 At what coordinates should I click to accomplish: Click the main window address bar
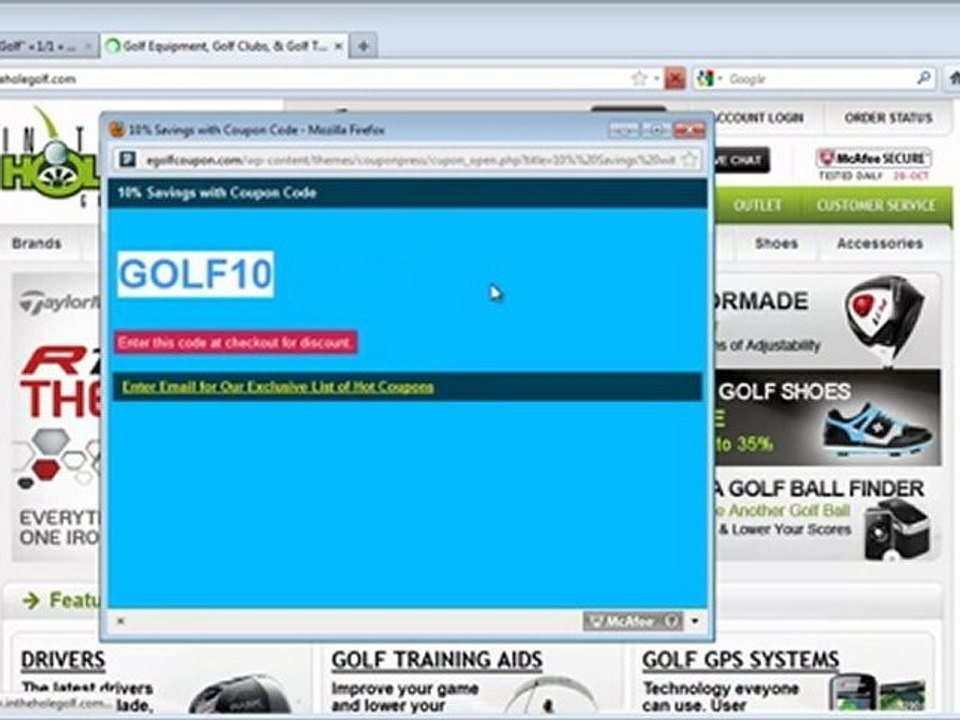point(312,78)
